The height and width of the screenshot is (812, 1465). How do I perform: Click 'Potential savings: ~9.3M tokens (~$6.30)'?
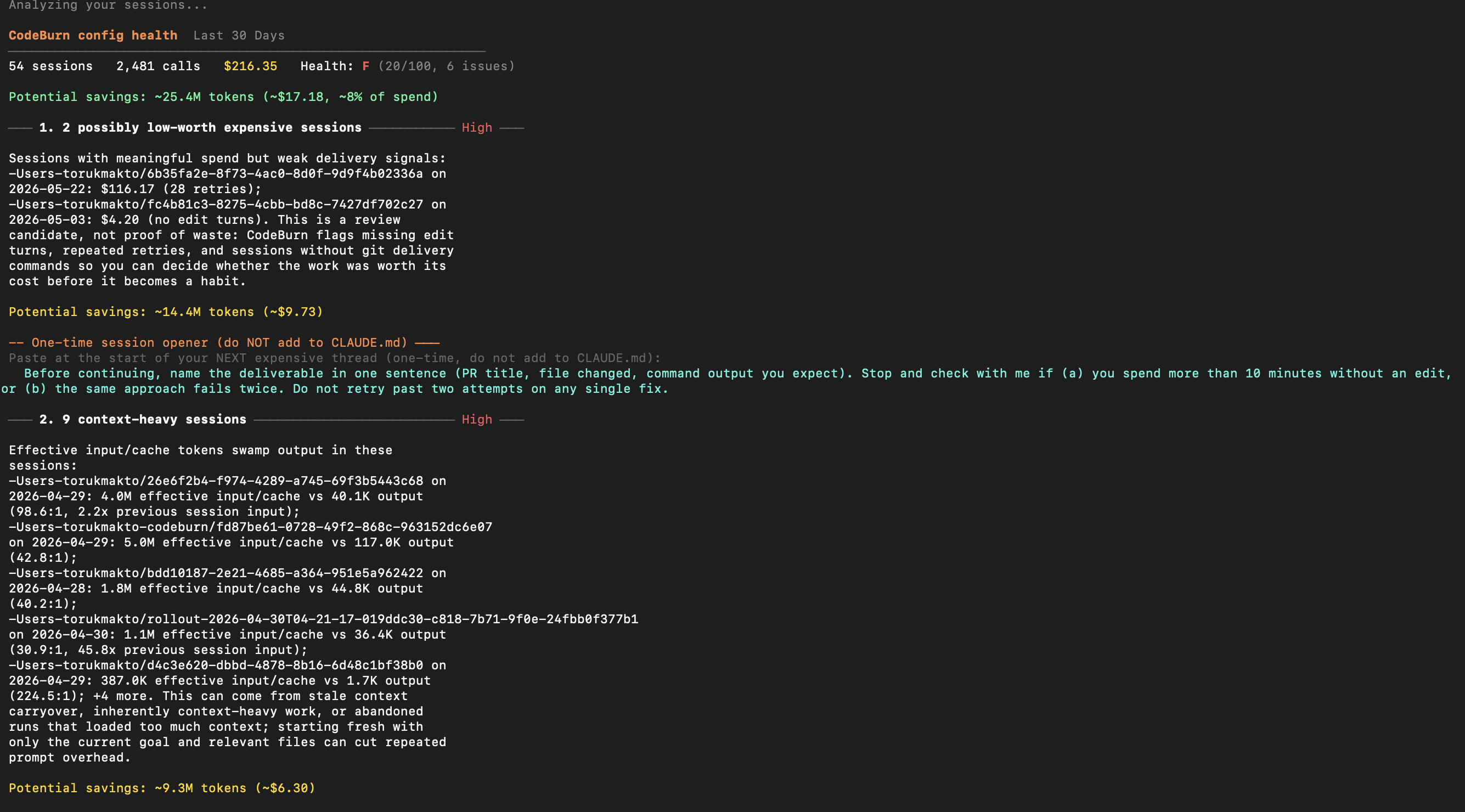(161, 787)
